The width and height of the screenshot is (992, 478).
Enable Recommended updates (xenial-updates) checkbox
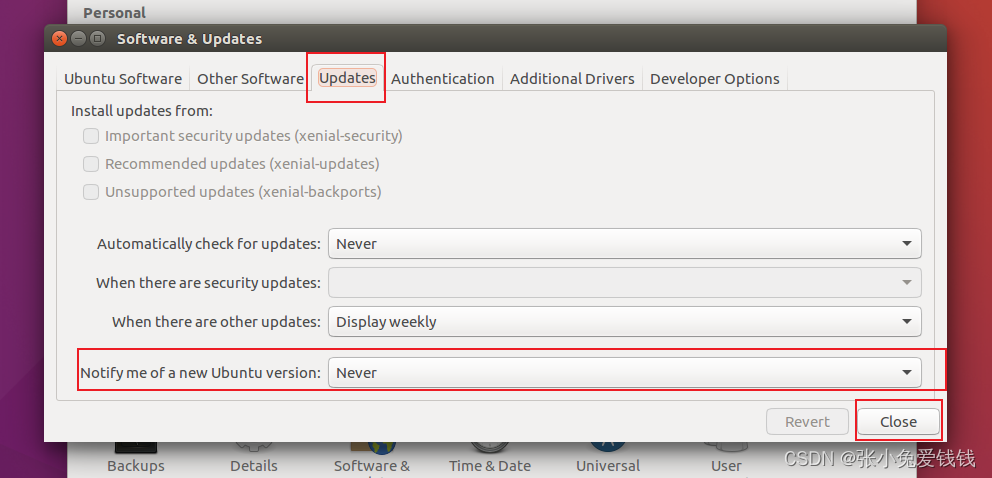[x=91, y=164]
